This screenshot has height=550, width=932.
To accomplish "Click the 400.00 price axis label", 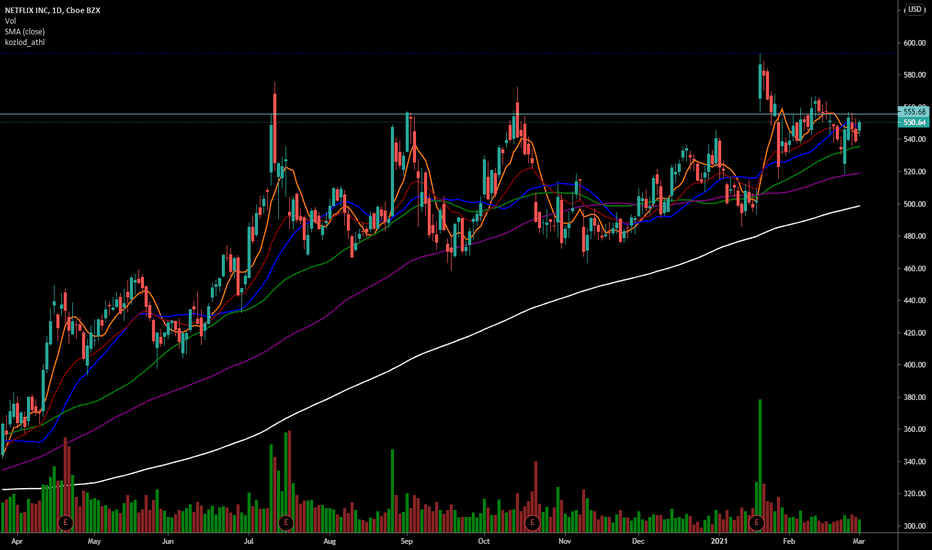I will 914,365.
